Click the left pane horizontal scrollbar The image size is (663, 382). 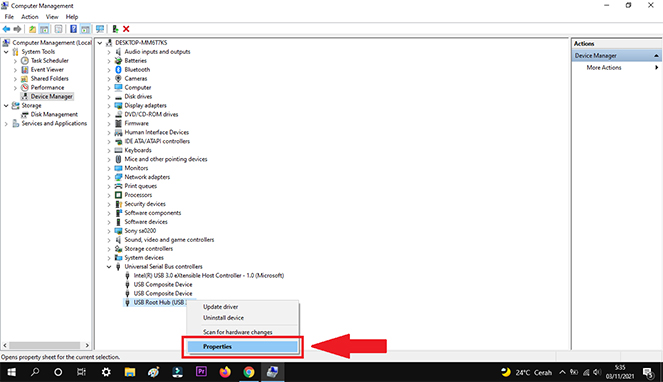tap(45, 345)
